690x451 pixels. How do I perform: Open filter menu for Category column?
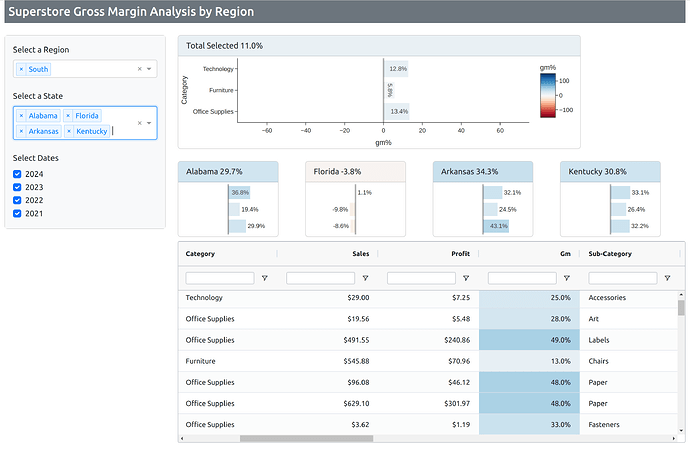[x=264, y=278]
